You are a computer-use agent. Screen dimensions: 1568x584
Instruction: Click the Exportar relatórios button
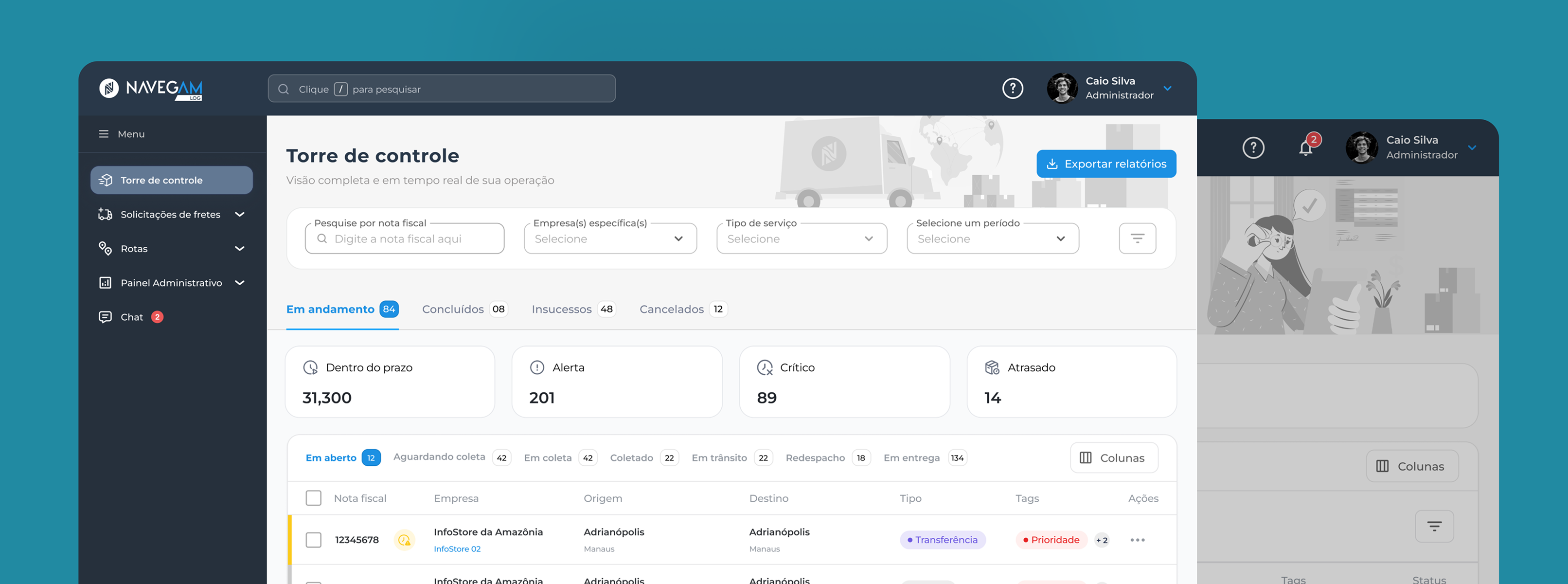[x=1105, y=164]
